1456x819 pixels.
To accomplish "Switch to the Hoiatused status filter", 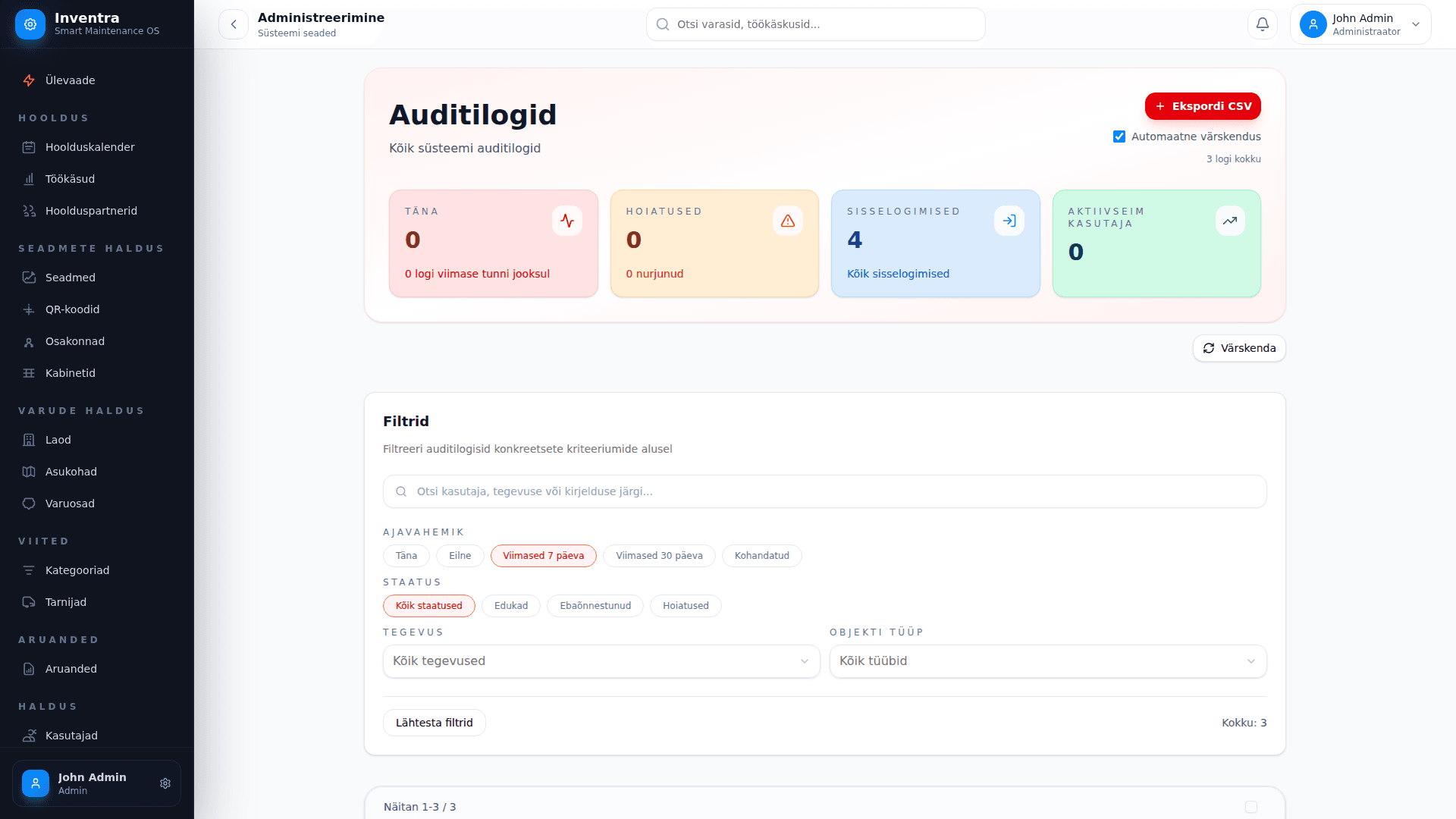I will (685, 606).
